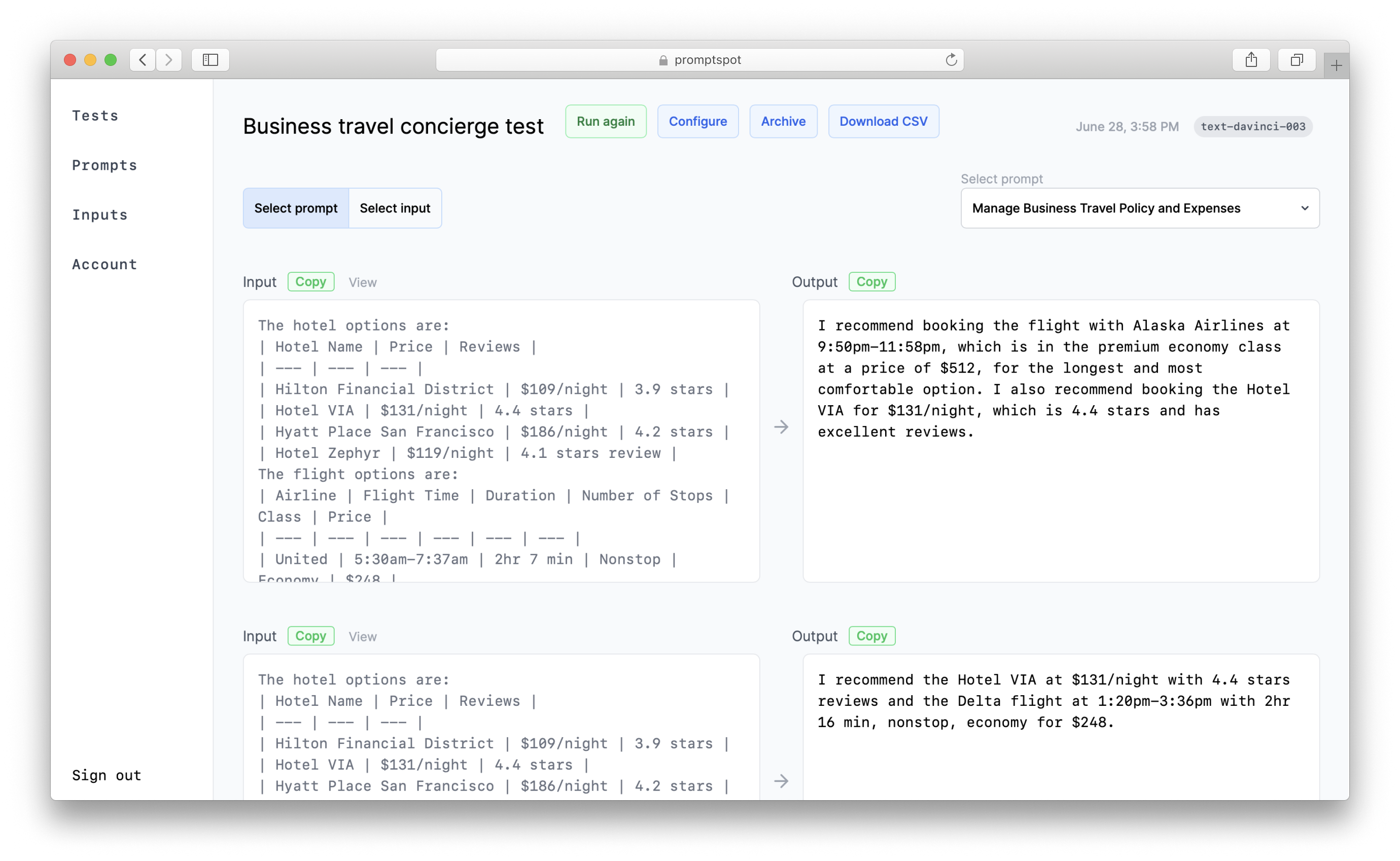The height and width of the screenshot is (861, 1400).
Task: View the first Input details
Action: tap(361, 282)
